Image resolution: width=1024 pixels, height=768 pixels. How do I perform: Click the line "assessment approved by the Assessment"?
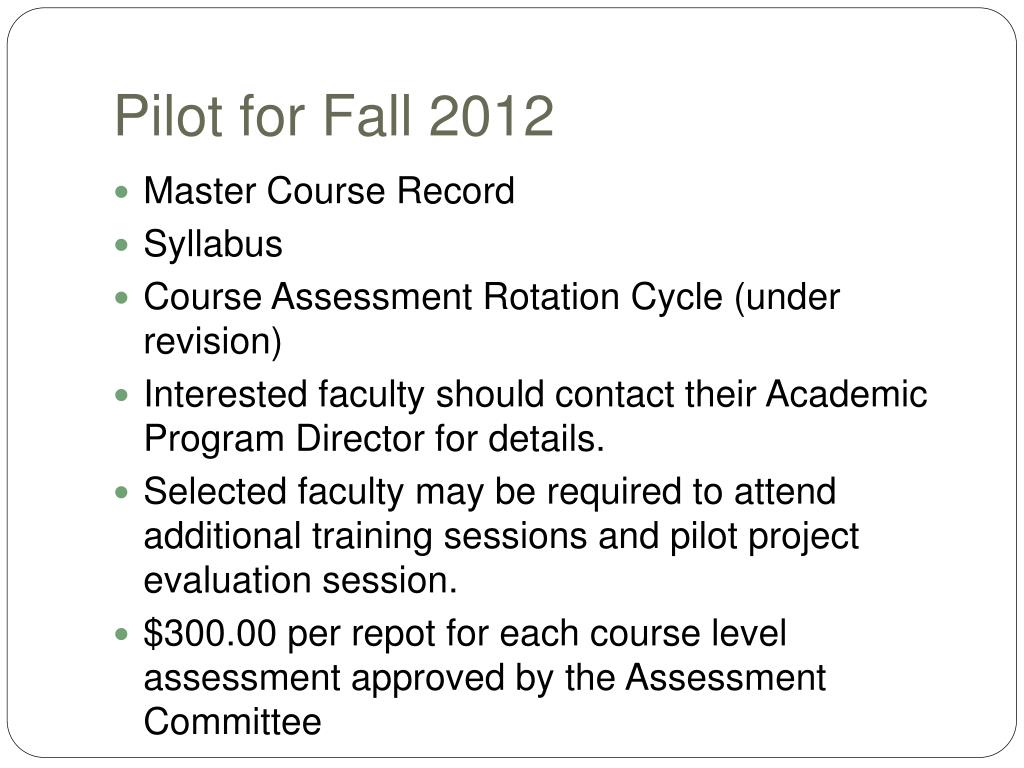point(485,678)
